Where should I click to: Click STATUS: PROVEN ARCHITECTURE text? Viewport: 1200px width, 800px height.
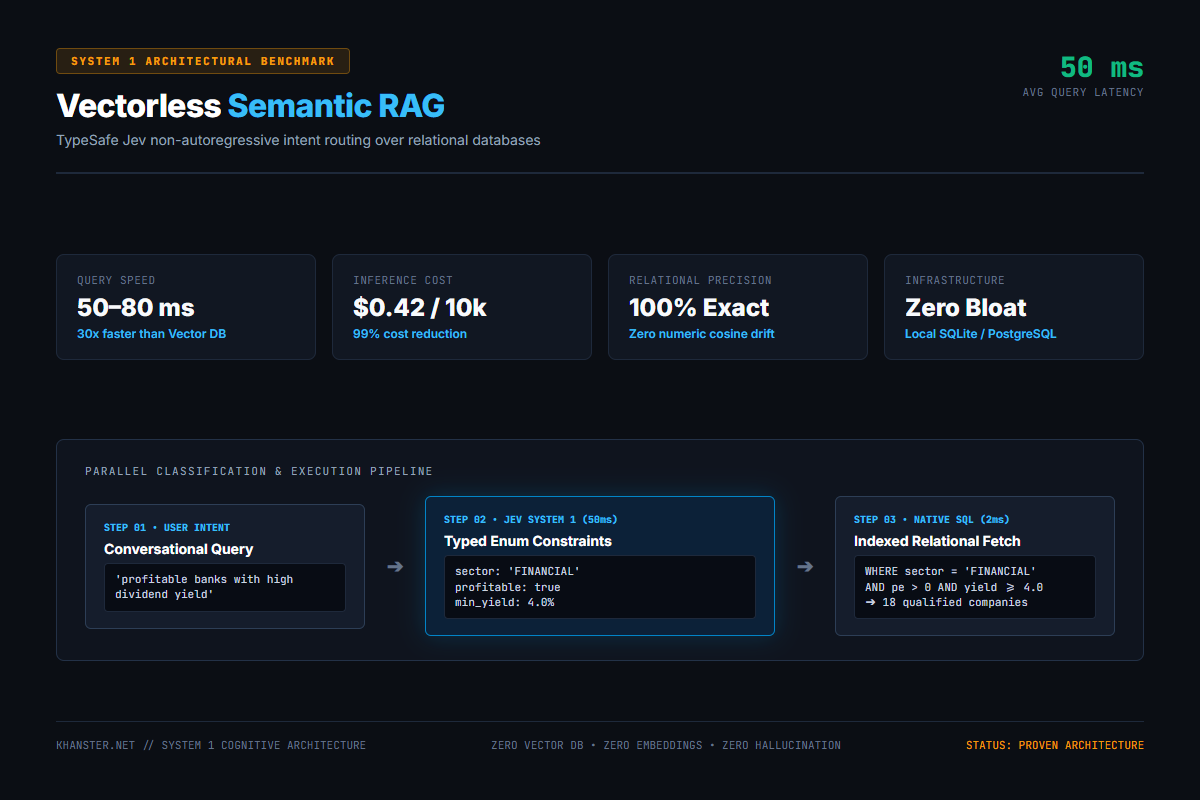[x=1055, y=745]
